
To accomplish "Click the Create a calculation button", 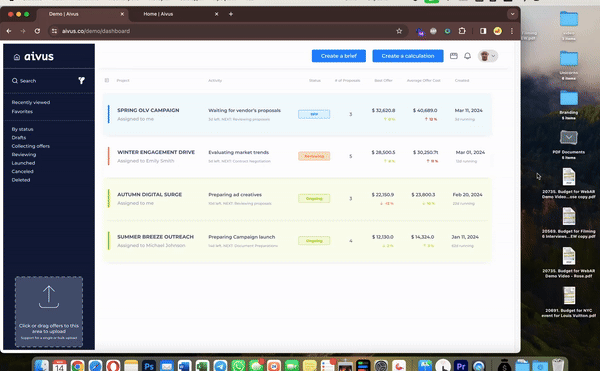I will click(408, 56).
